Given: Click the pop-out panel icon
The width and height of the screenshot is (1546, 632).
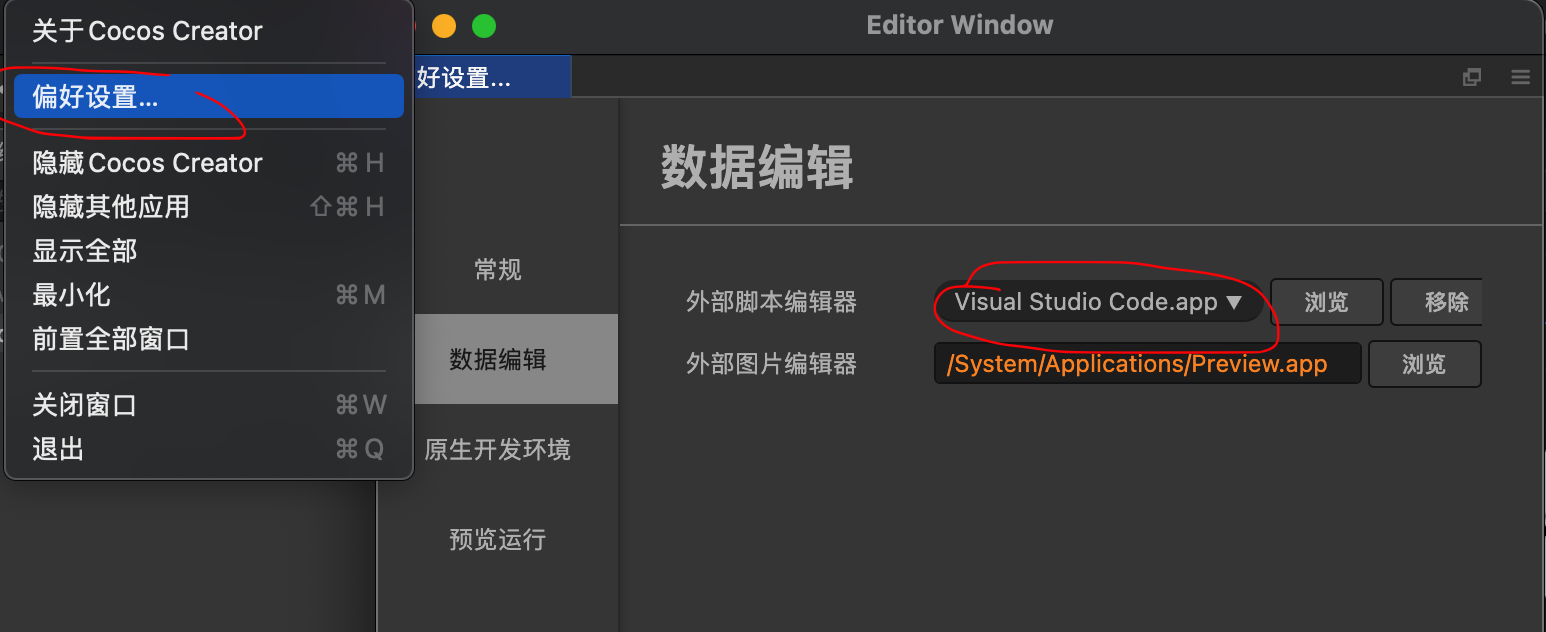Looking at the screenshot, I should pyautogui.click(x=1471, y=78).
